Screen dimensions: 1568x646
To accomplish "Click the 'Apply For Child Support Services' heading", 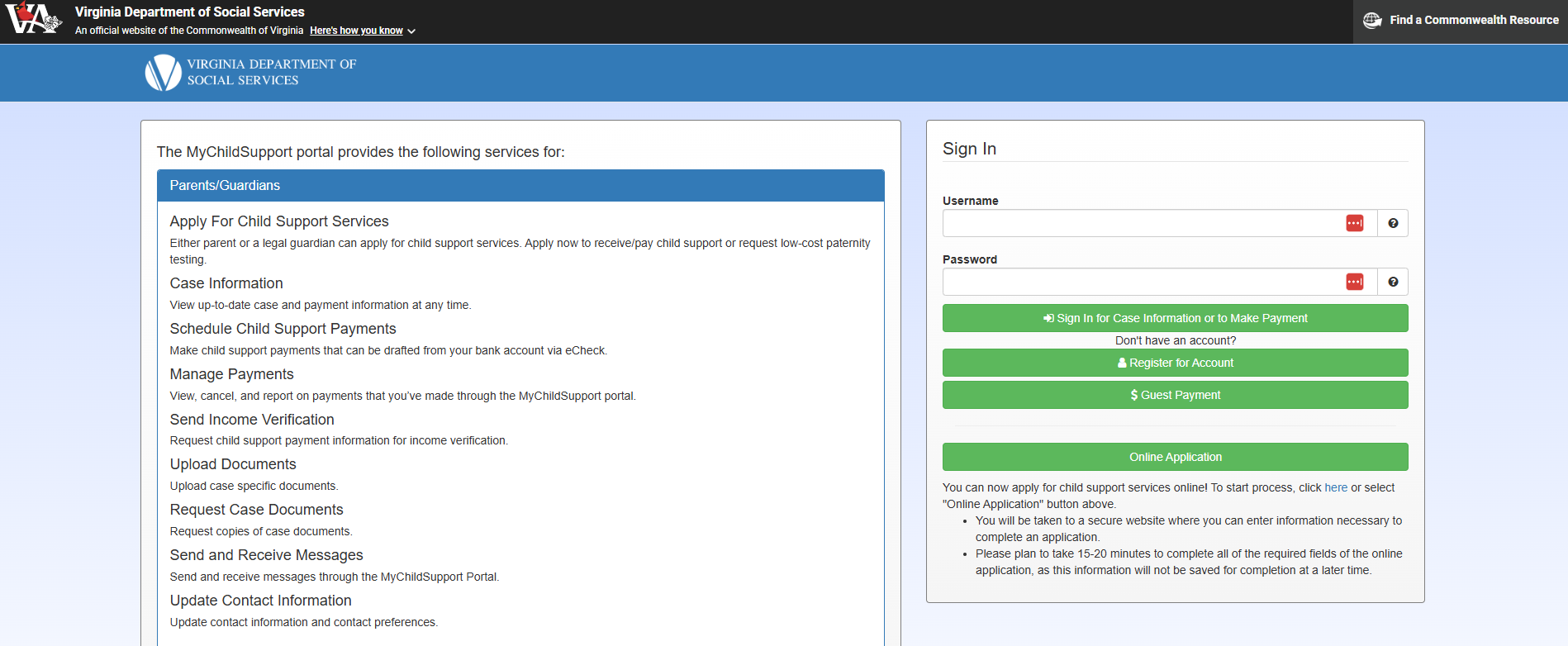I will click(x=279, y=221).
